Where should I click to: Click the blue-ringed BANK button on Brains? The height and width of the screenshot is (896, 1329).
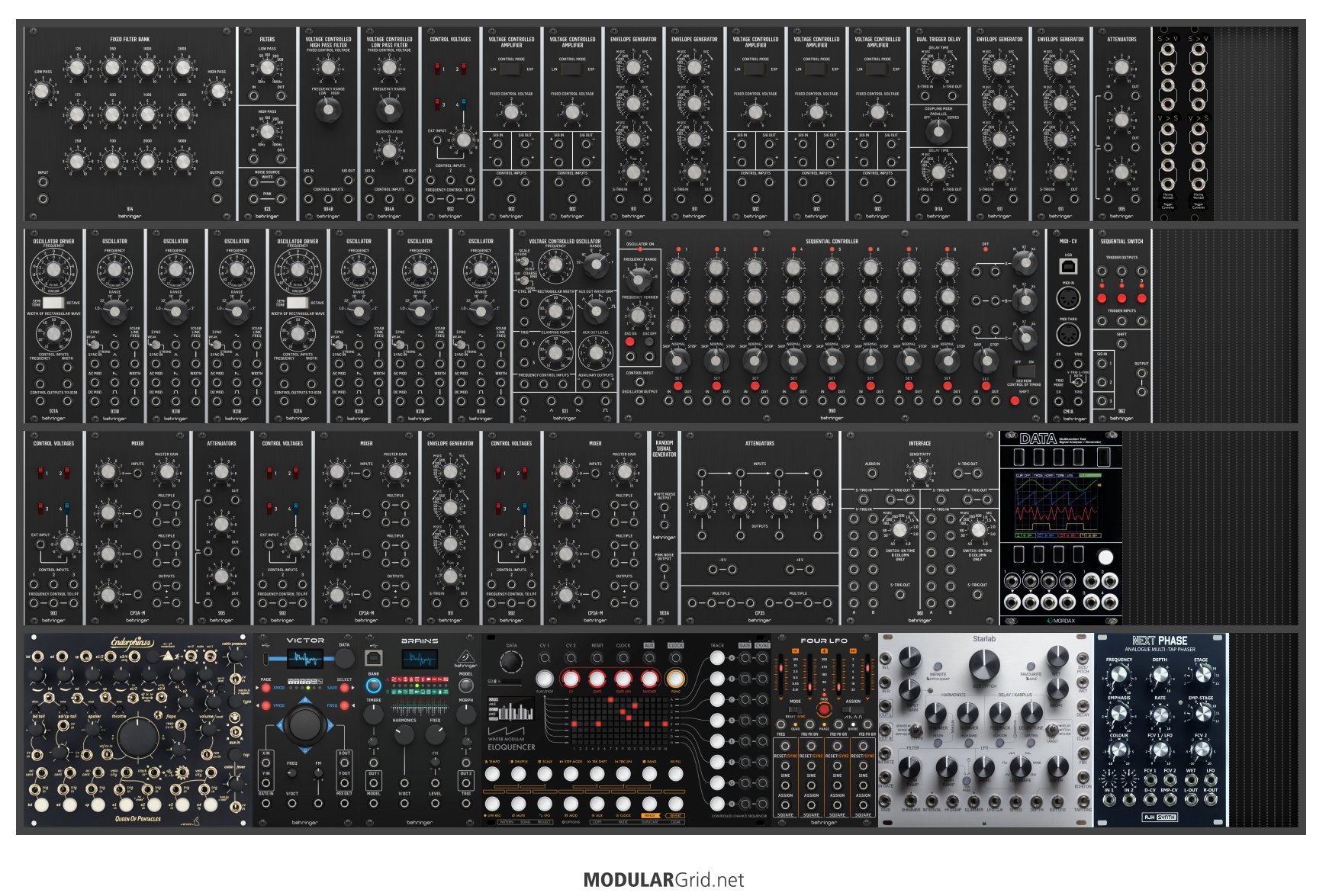tap(374, 686)
